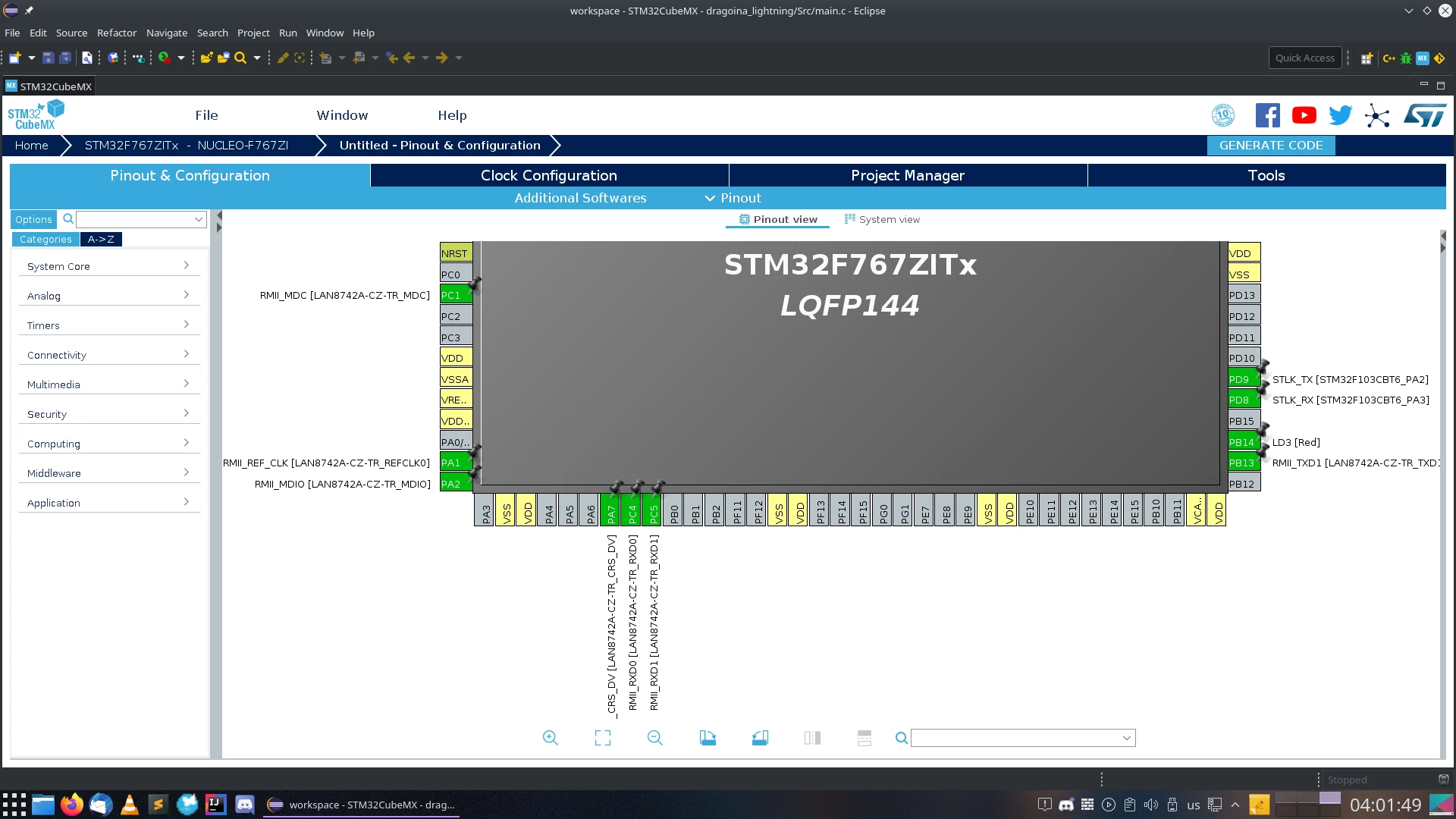
Task: Click the Quick Access field
Action: coord(1305,58)
